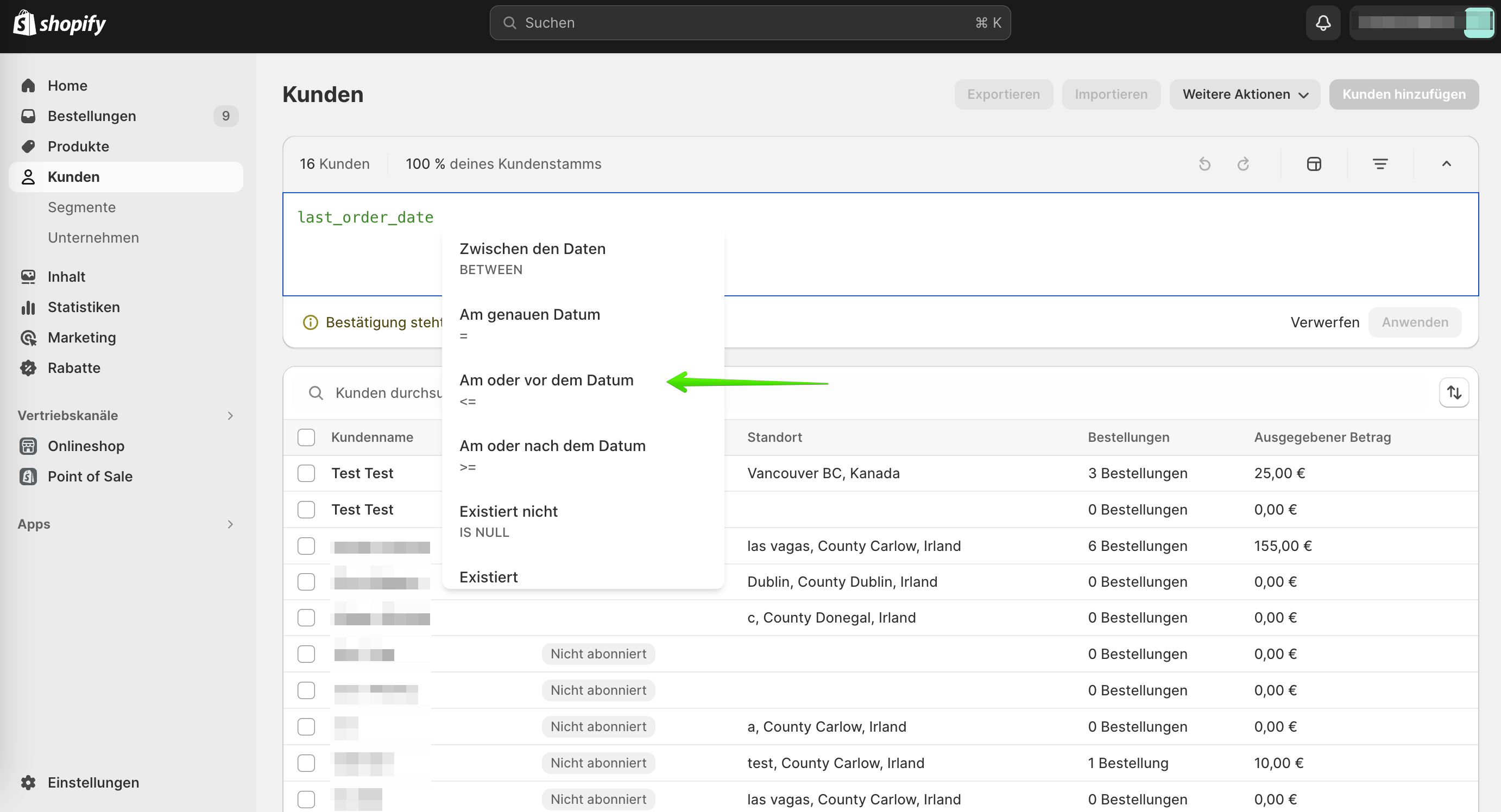Check the test, County Carlow customer row
Screen dimensions: 1501x812
pyautogui.click(x=306, y=763)
